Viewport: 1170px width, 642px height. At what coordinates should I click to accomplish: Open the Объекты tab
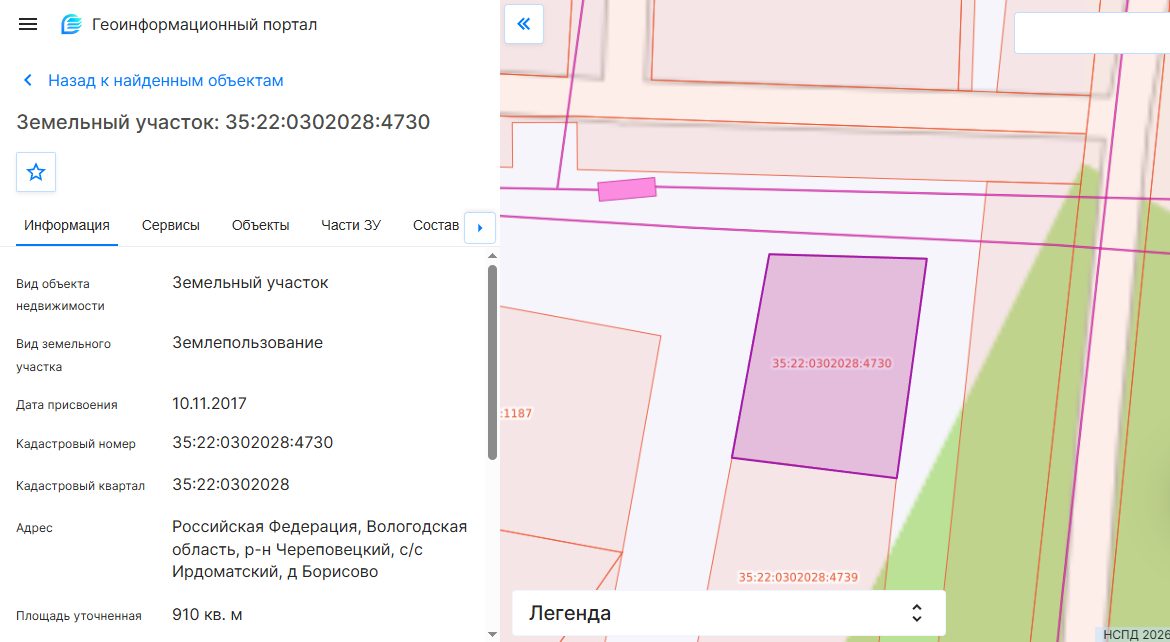click(260, 225)
